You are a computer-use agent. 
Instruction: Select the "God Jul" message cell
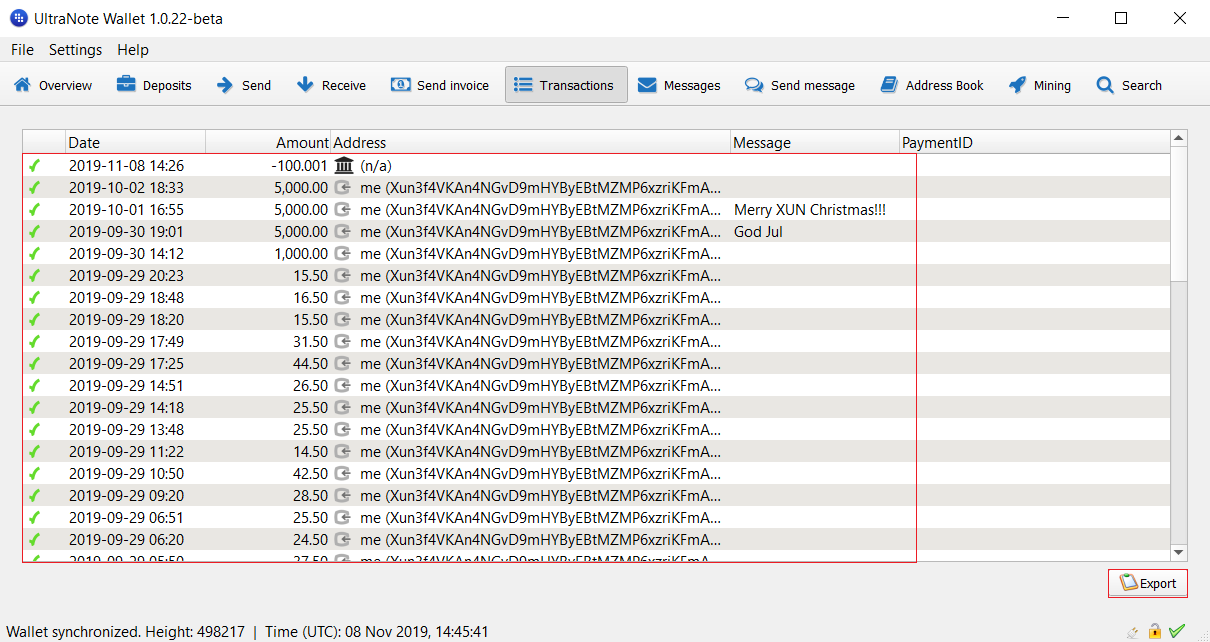(758, 231)
